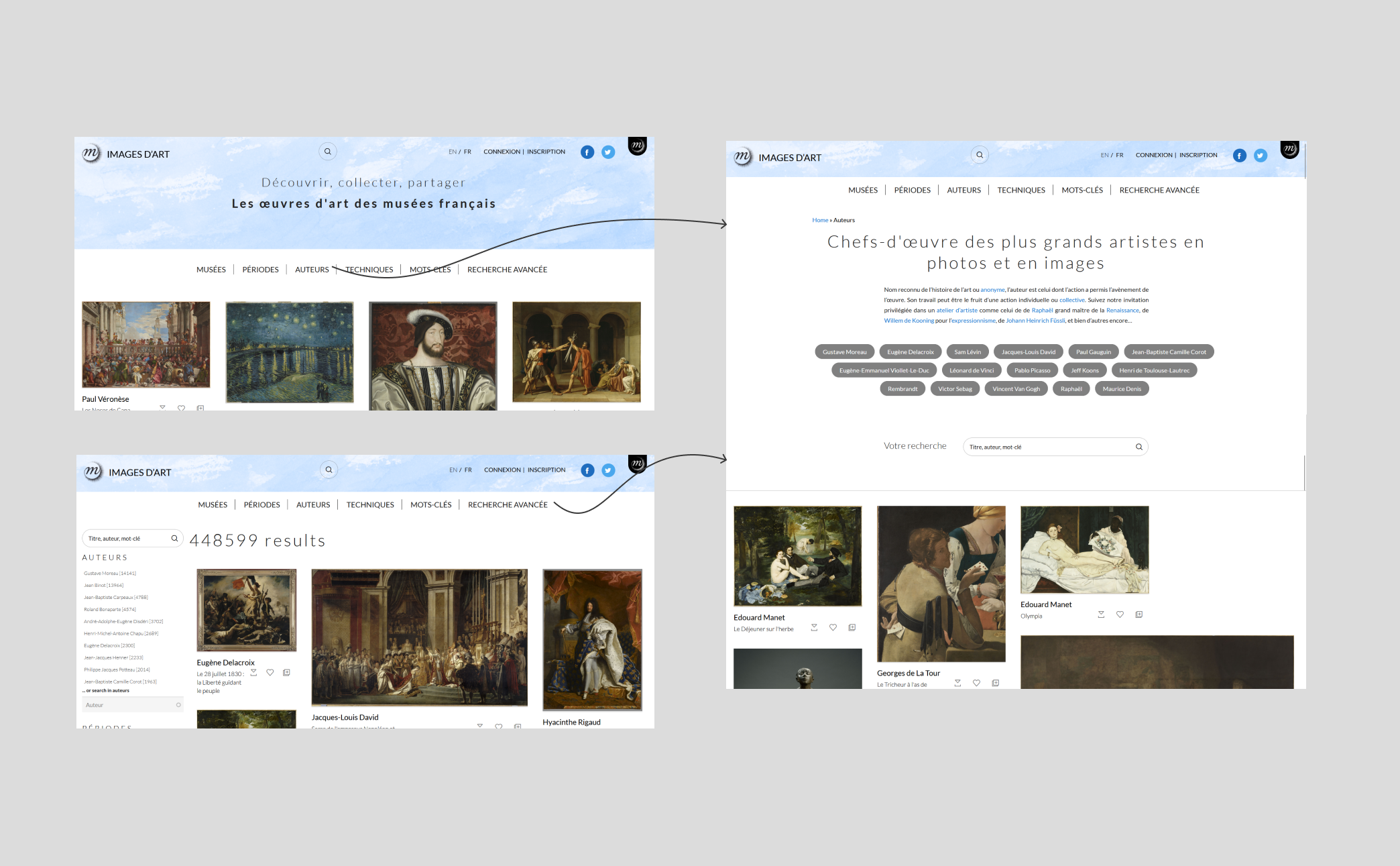
Task: Switch language to EN on the homepage
Action: pos(453,152)
